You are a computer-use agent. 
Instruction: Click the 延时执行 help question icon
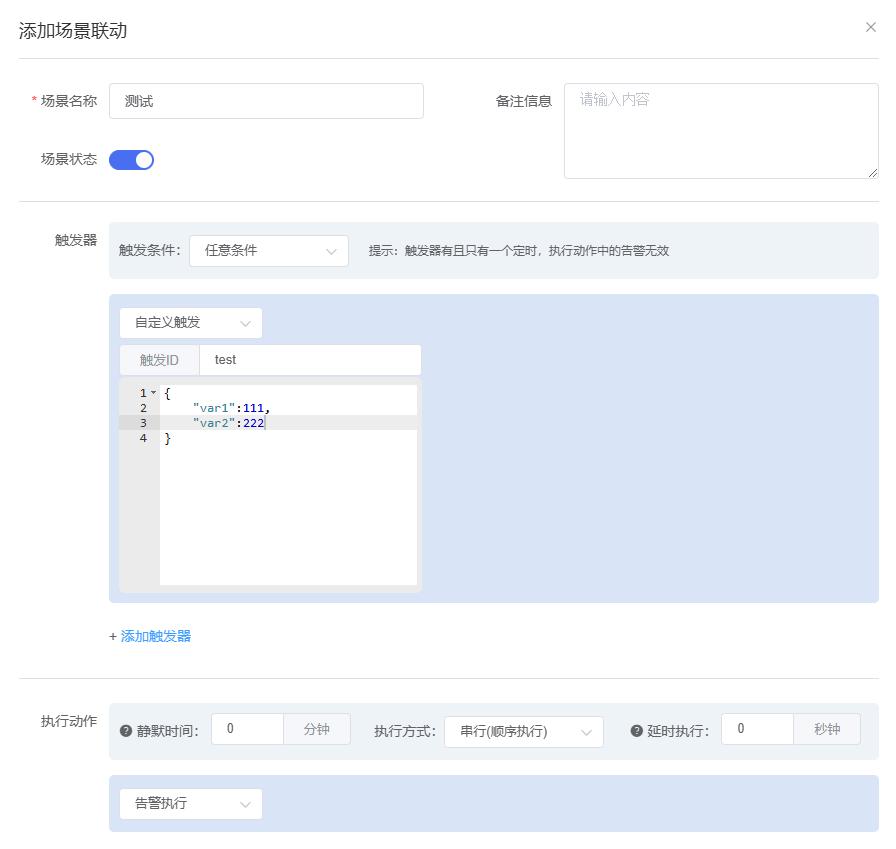pyautogui.click(x=637, y=731)
